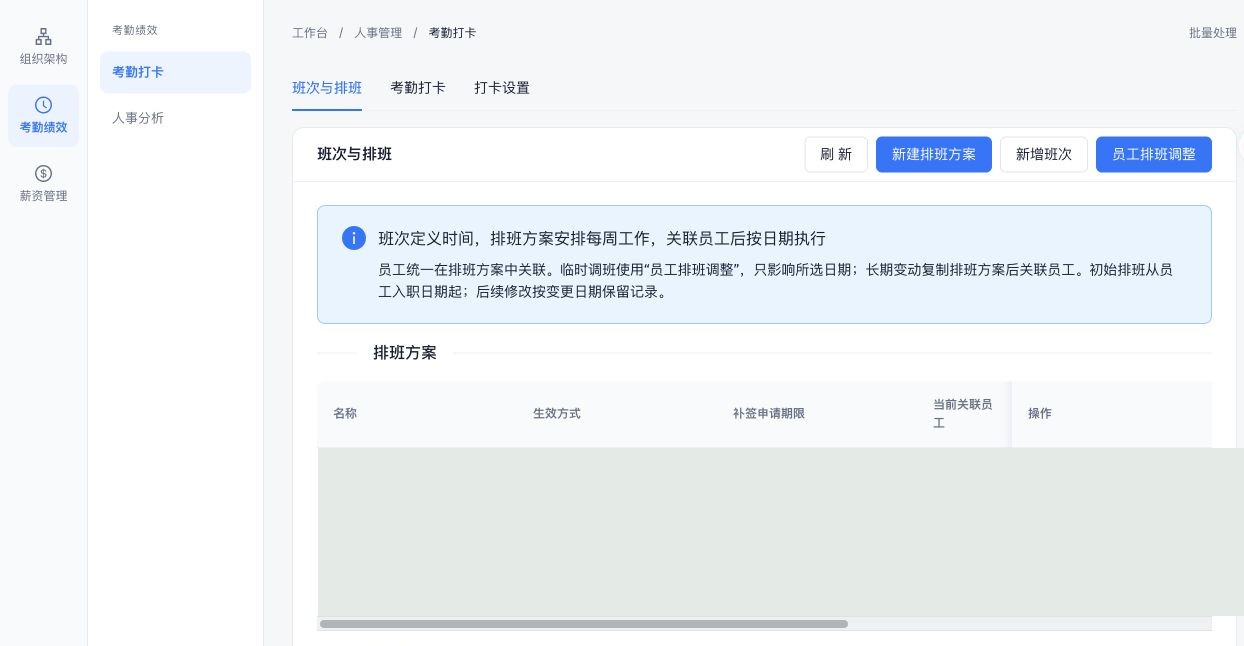The width and height of the screenshot is (1244, 646).
Task: Switch to the 班次与排班 tab
Action: pos(327,88)
